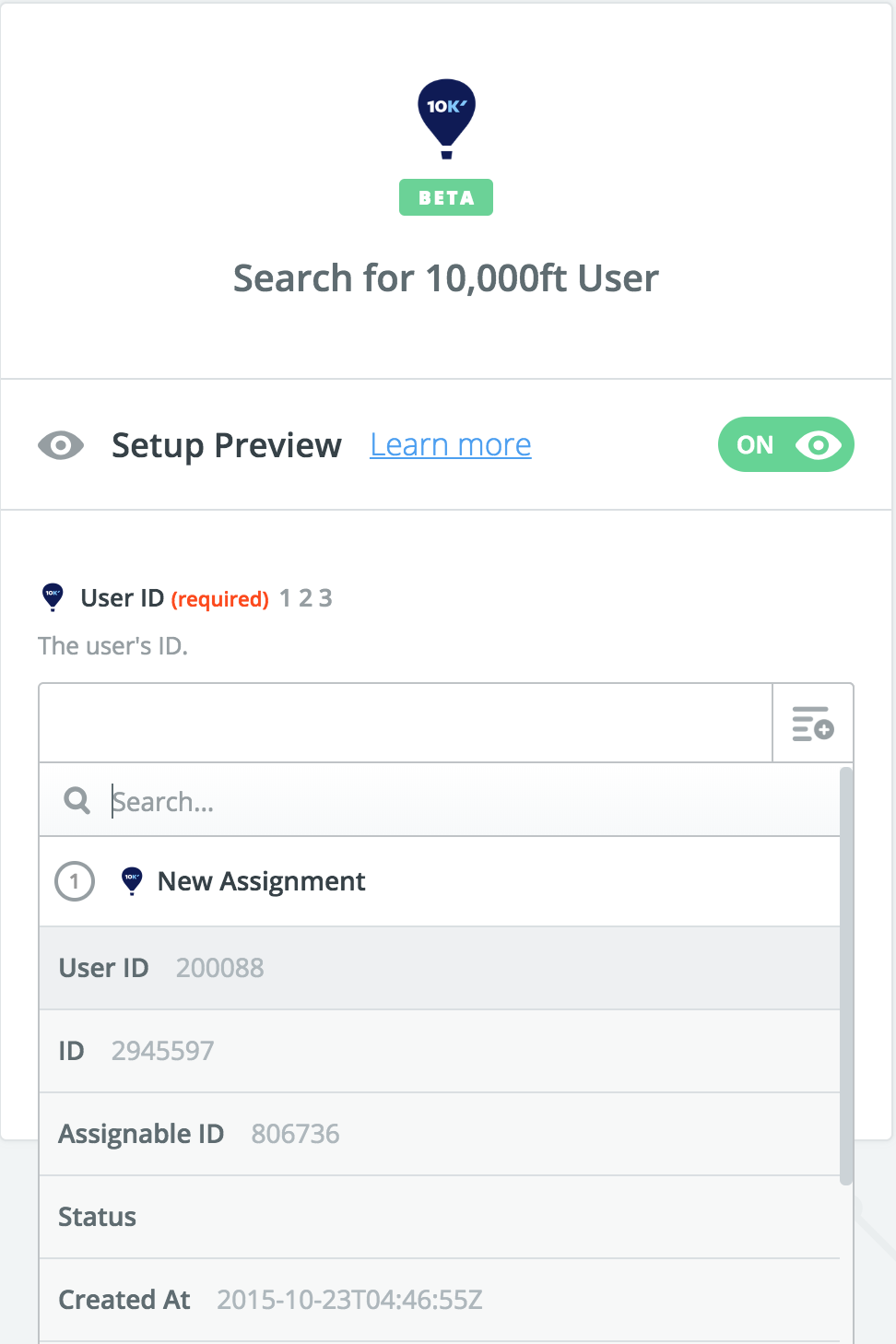
Task: Focus the Search... field in dropdown
Action: [461, 801]
